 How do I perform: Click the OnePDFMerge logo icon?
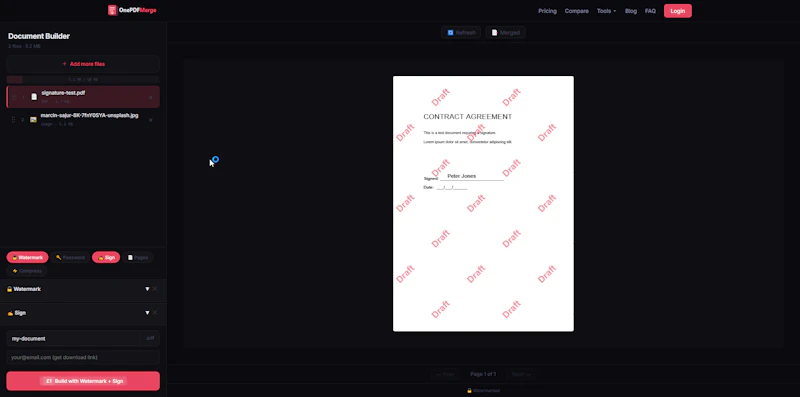click(112, 10)
